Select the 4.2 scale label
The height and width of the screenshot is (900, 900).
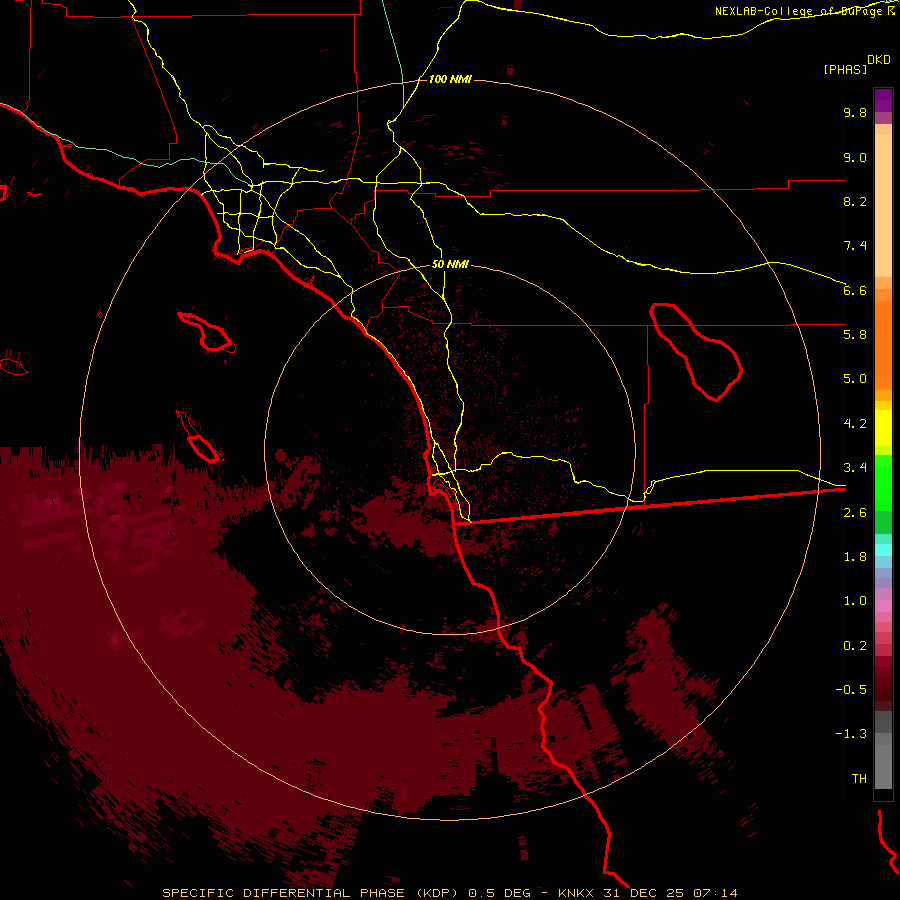point(855,424)
